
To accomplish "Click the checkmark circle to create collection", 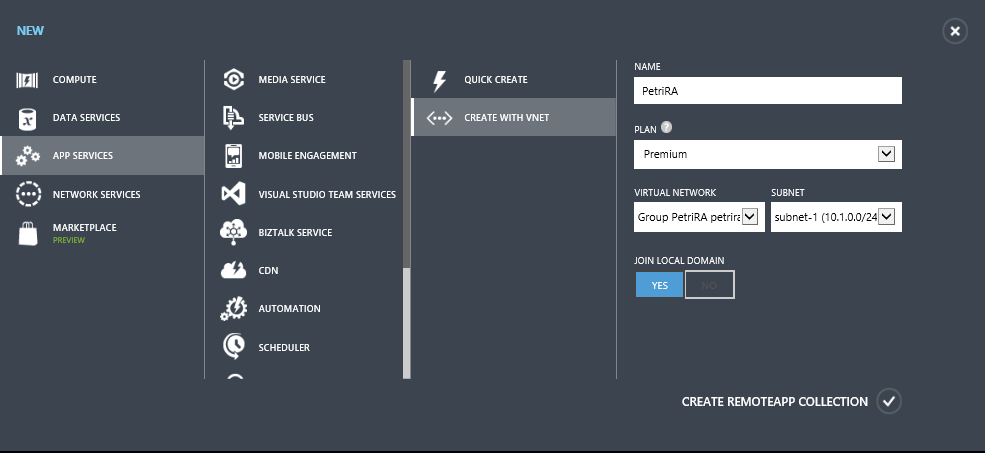I will click(888, 401).
